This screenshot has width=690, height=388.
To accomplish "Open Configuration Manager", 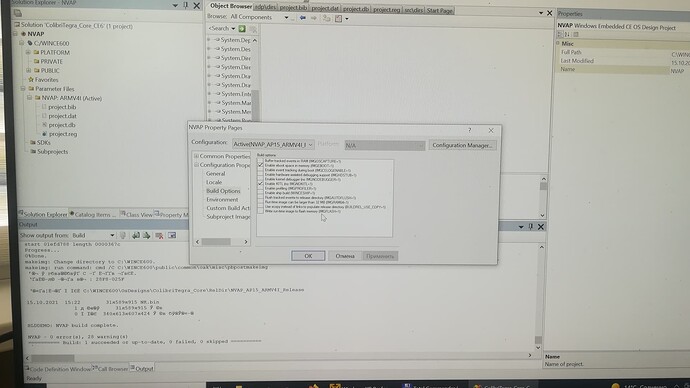I will [x=462, y=145].
